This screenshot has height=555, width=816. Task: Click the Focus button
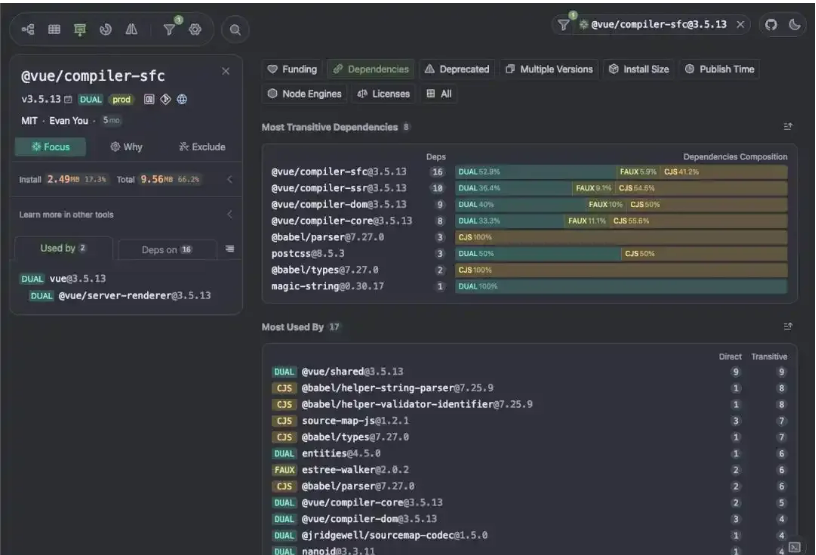pos(50,147)
